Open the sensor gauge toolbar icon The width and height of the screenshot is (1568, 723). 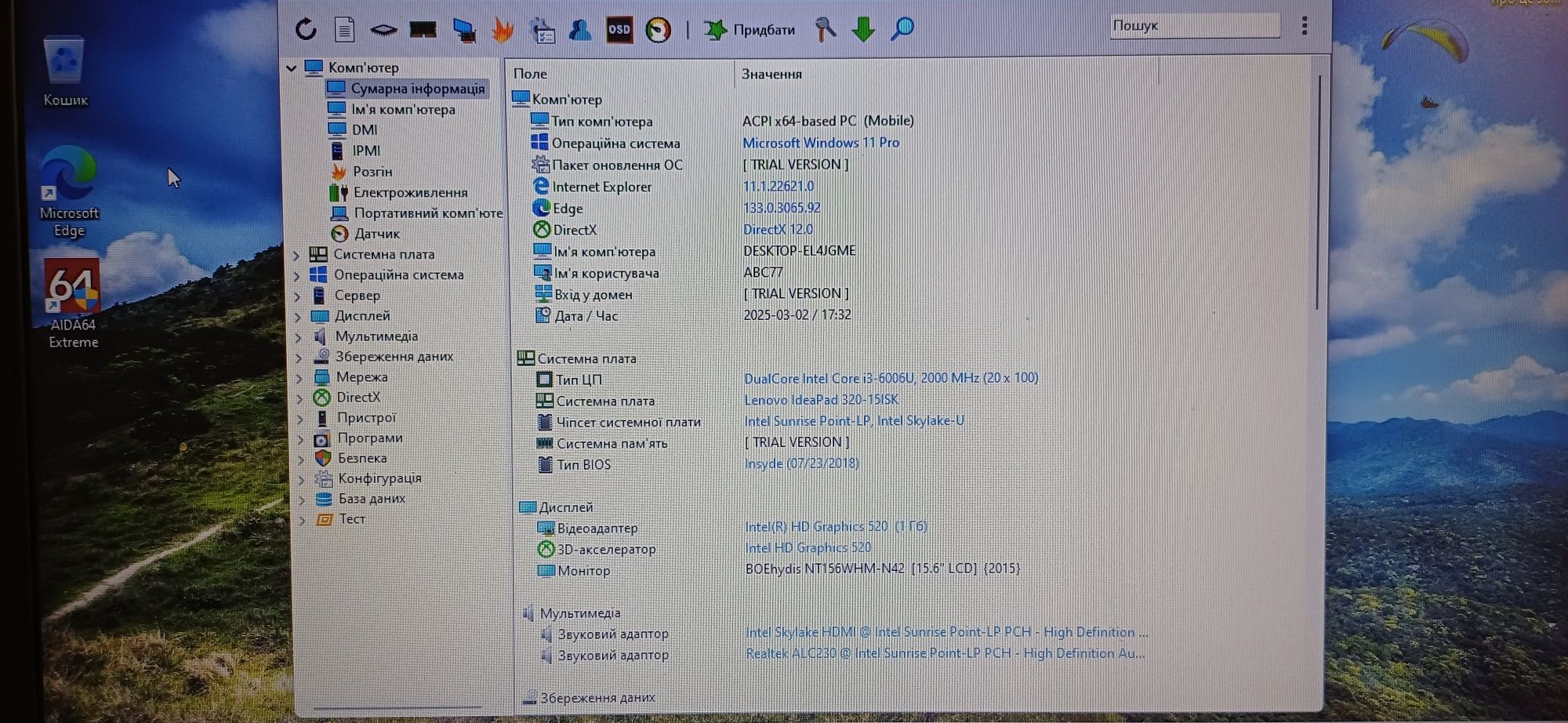pyautogui.click(x=659, y=30)
